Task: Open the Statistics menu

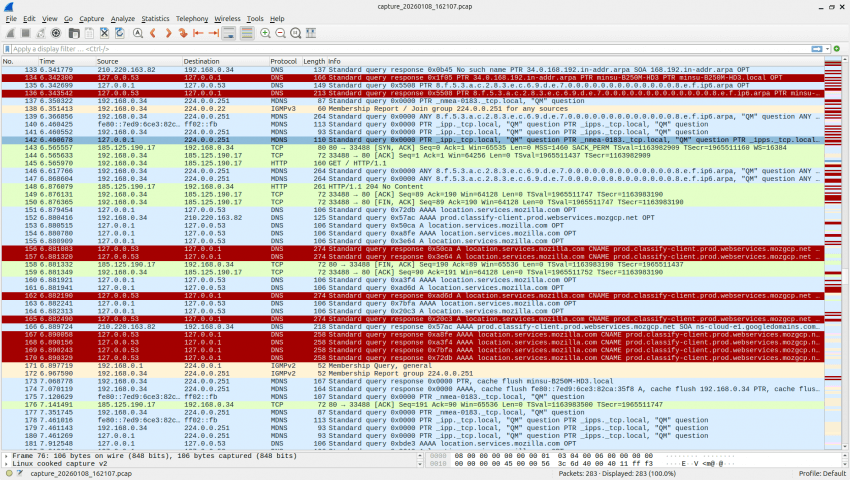Action: click(155, 18)
